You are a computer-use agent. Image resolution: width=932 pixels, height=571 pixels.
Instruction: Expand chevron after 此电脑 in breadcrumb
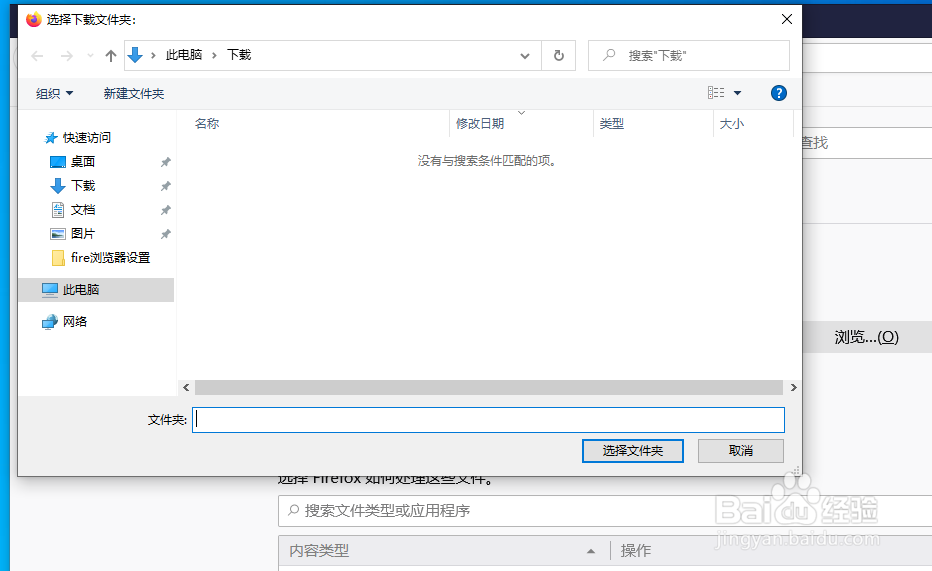(215, 56)
